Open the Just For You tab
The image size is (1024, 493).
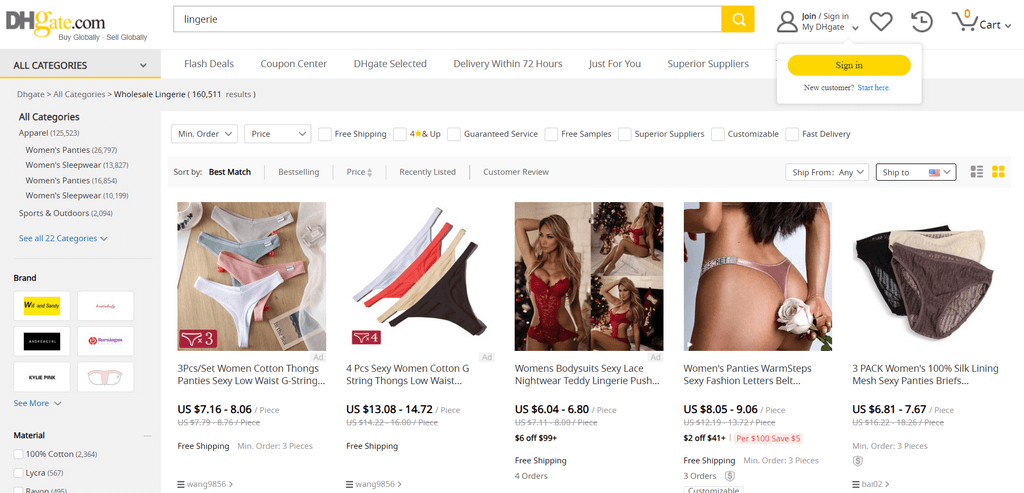tap(615, 64)
